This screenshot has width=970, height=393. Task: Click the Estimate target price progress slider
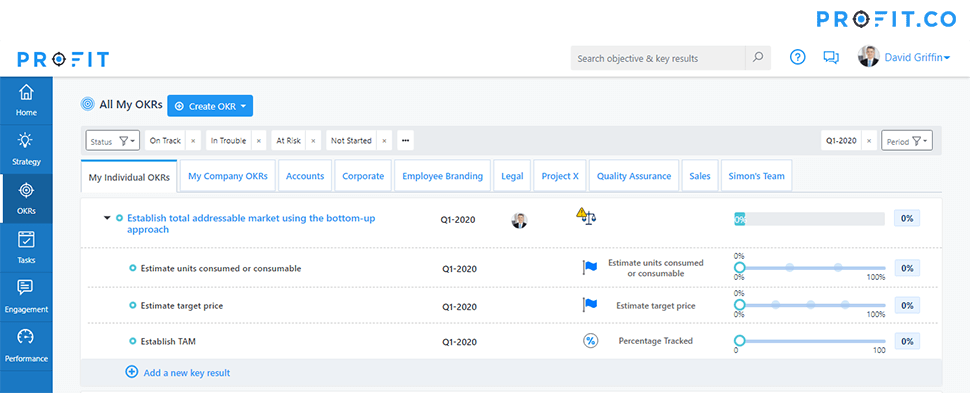coord(812,305)
